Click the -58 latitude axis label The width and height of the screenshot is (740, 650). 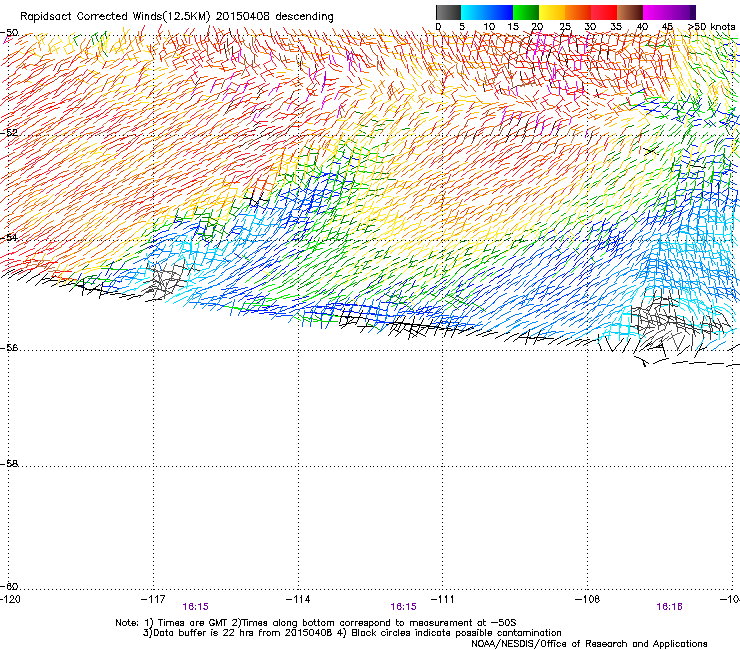[x=9, y=464]
